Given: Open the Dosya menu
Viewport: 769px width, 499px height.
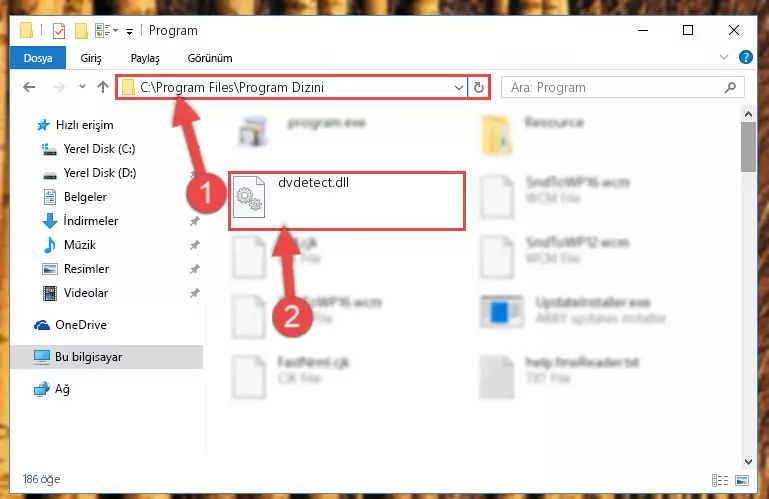Looking at the screenshot, I should [38, 58].
